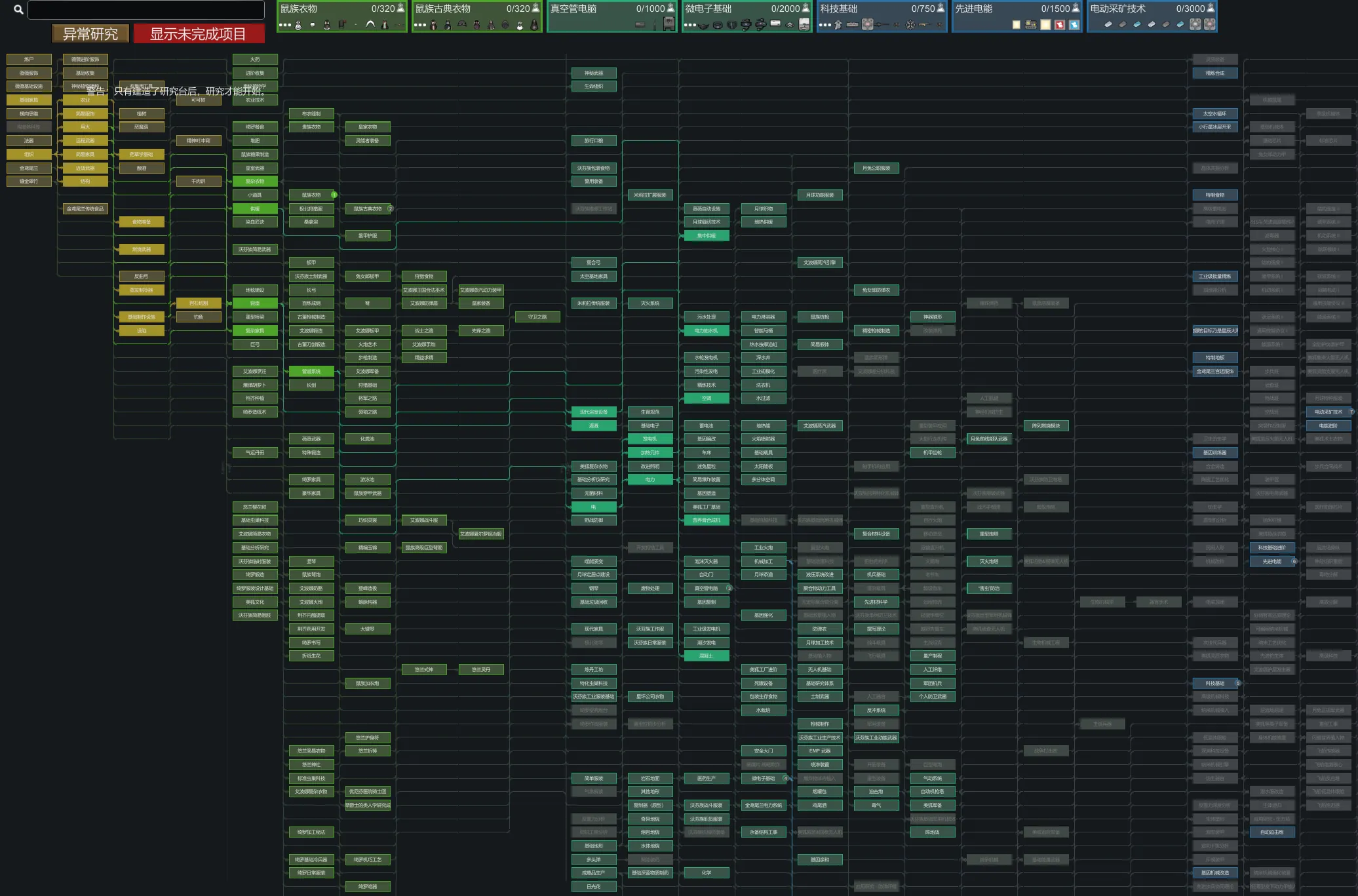Expand ellipsis unlocks on 鼠族古典衣物 queue card
Image resolution: width=1358 pixels, height=896 pixels.
pos(420,25)
